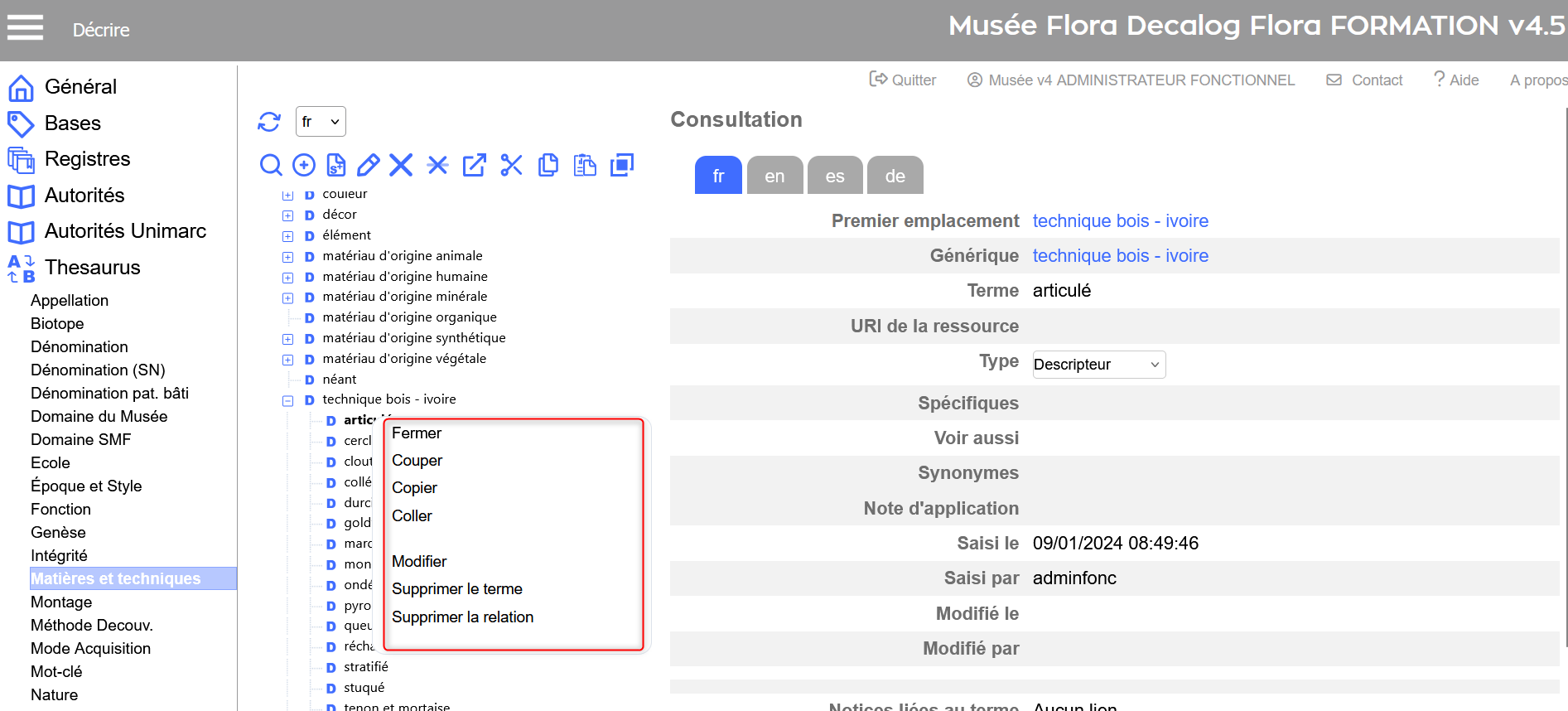Click the scissors cut icon
This screenshot has width=1568, height=711.
click(x=511, y=165)
